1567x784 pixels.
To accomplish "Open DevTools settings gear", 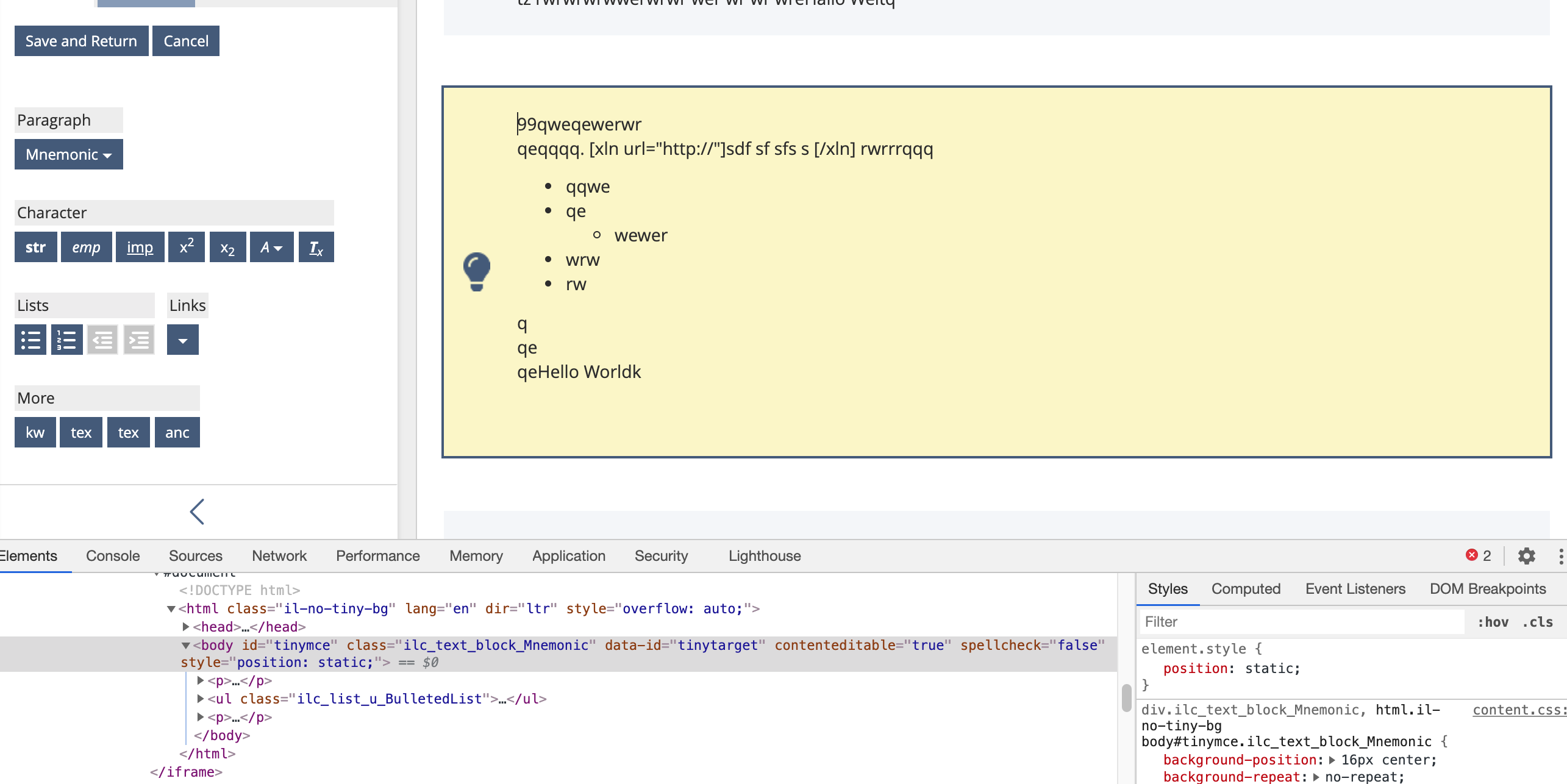I will (x=1526, y=556).
